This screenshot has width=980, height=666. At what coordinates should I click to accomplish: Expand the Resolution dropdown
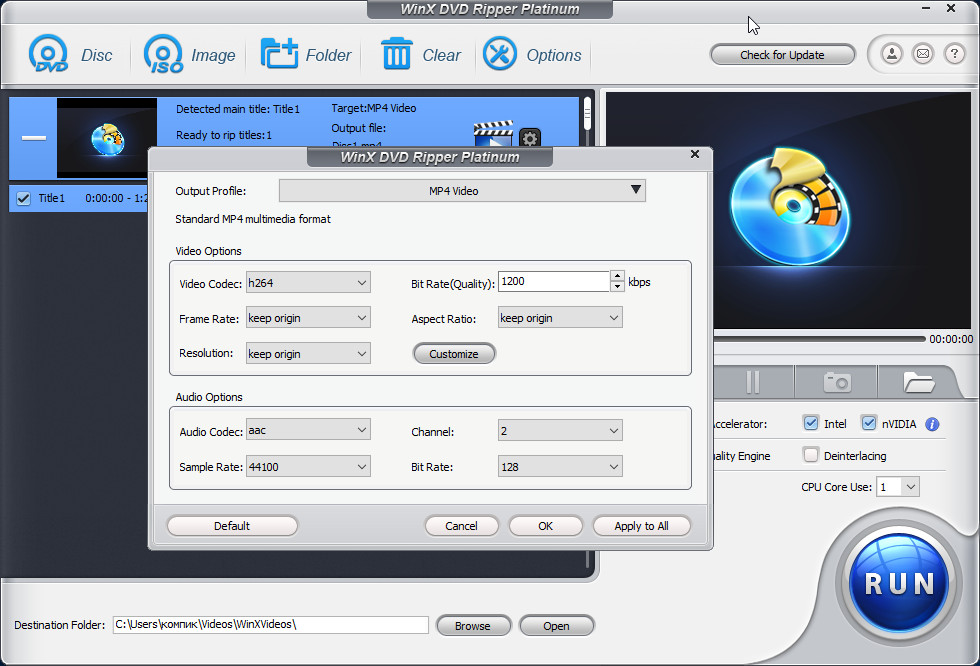tap(308, 353)
